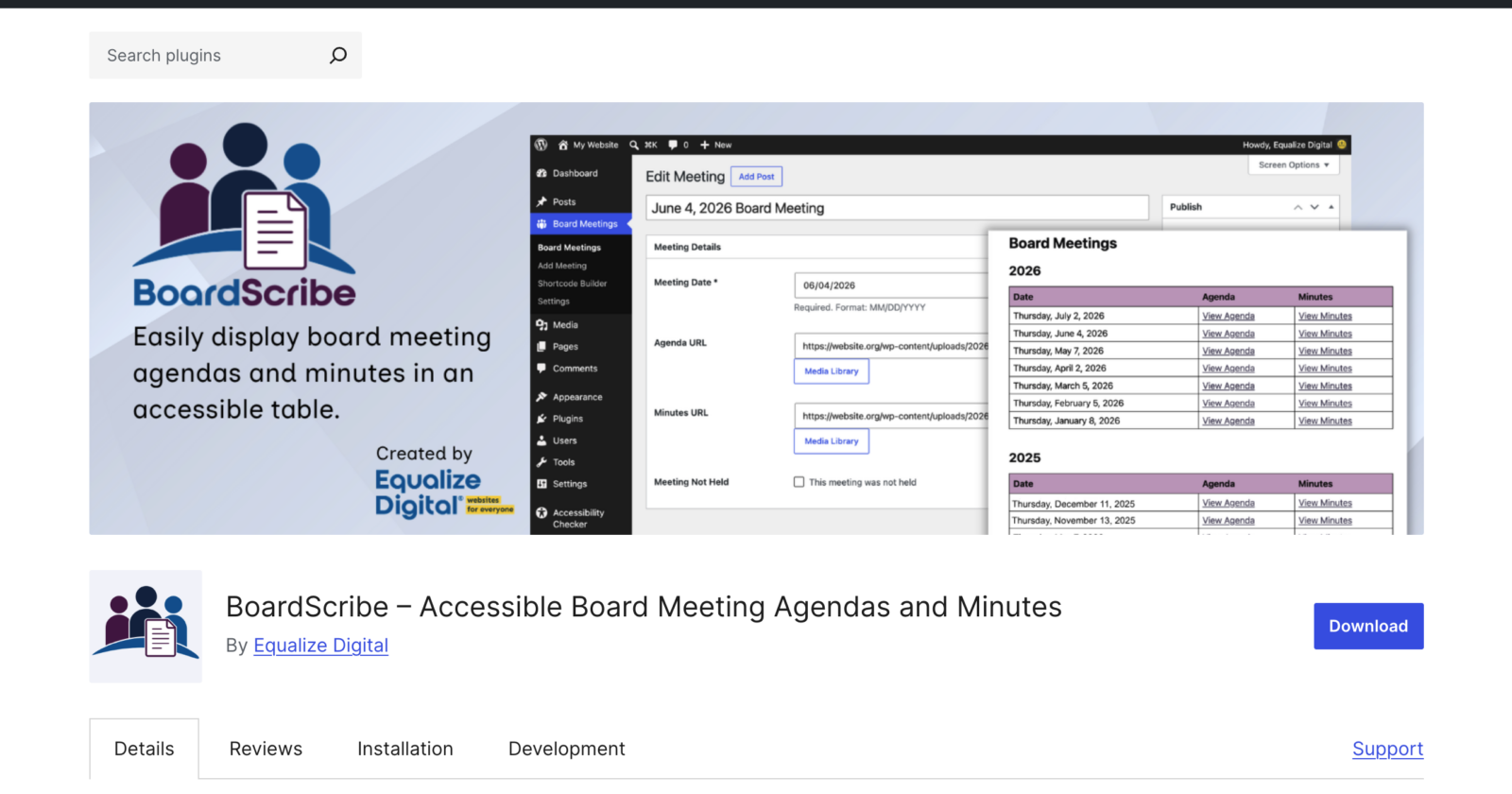This screenshot has height=794, width=1512.
Task: Click the BoardScribe plugin icon thumbnail
Action: pos(146,626)
